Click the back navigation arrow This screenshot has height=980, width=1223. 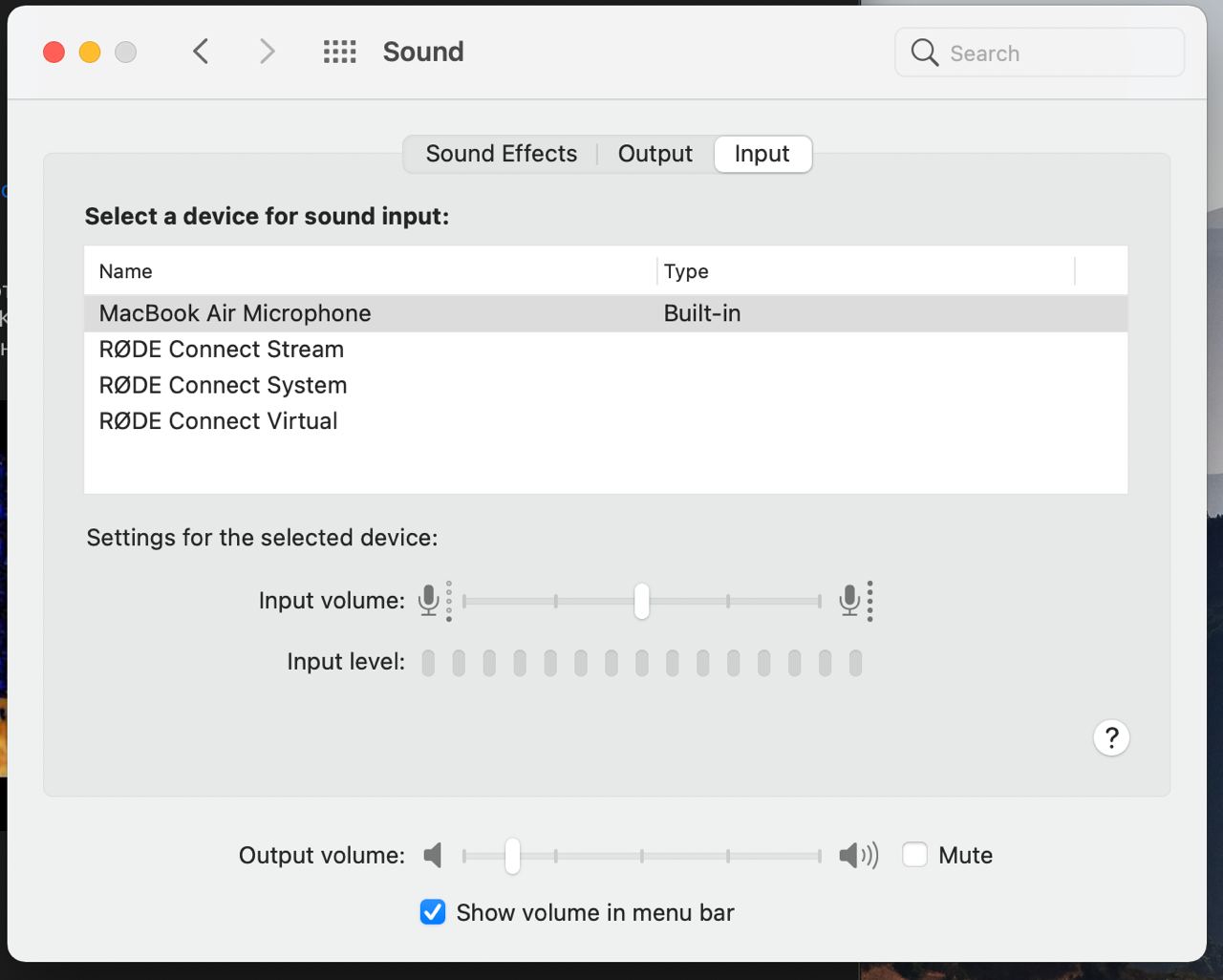tap(201, 52)
